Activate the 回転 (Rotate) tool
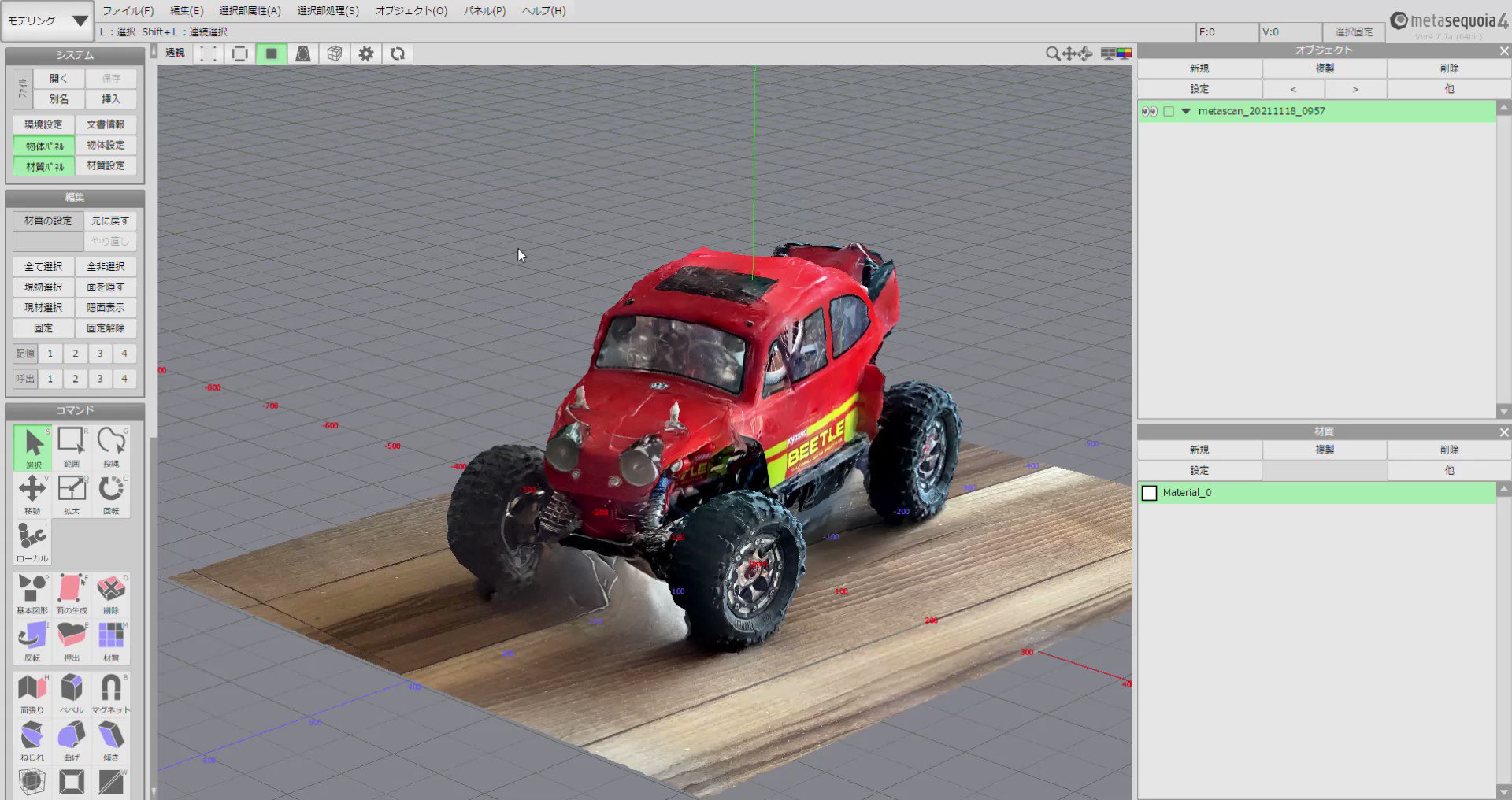 click(111, 494)
